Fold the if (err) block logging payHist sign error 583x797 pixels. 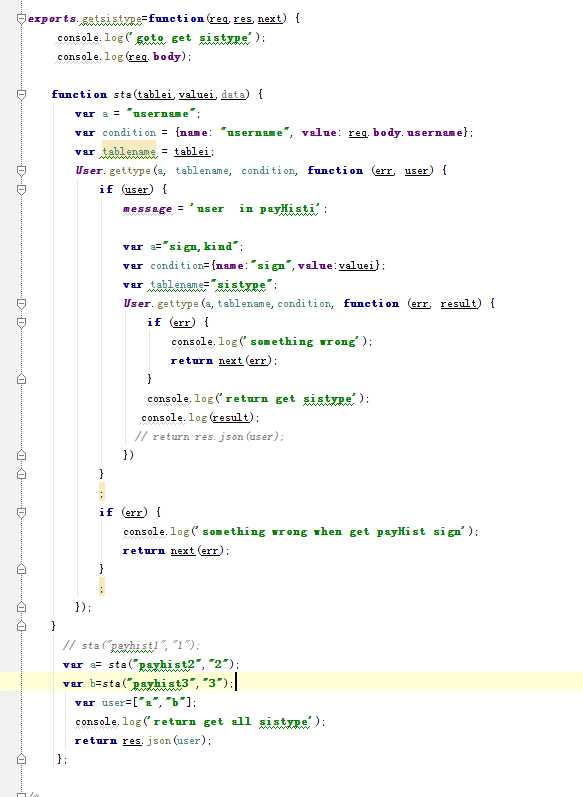21,512
